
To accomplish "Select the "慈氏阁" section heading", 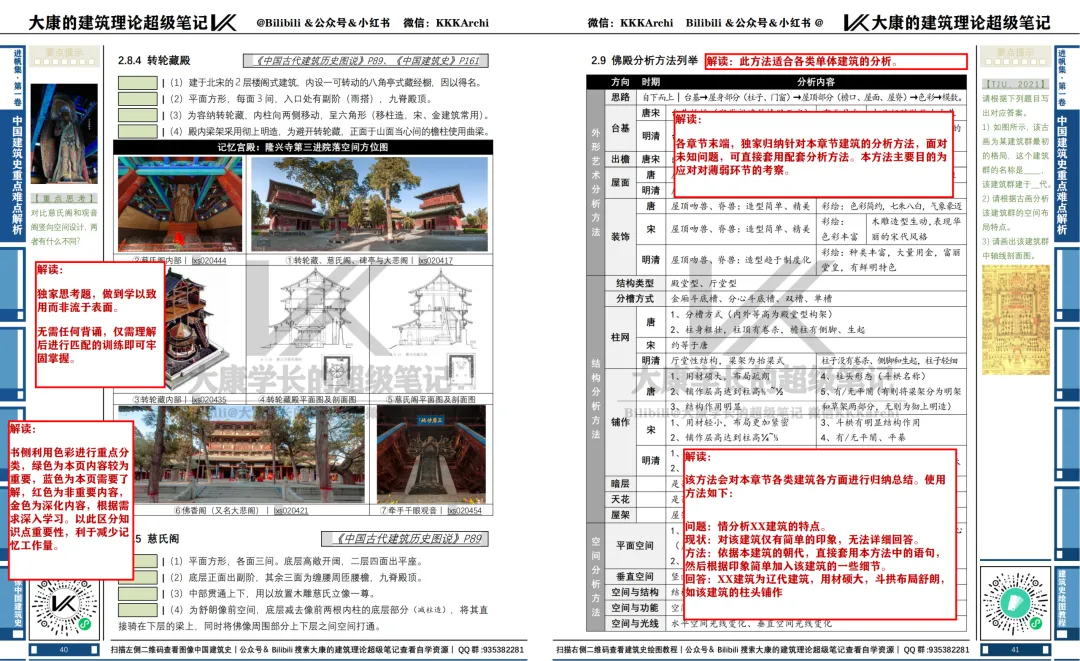I will coord(163,538).
